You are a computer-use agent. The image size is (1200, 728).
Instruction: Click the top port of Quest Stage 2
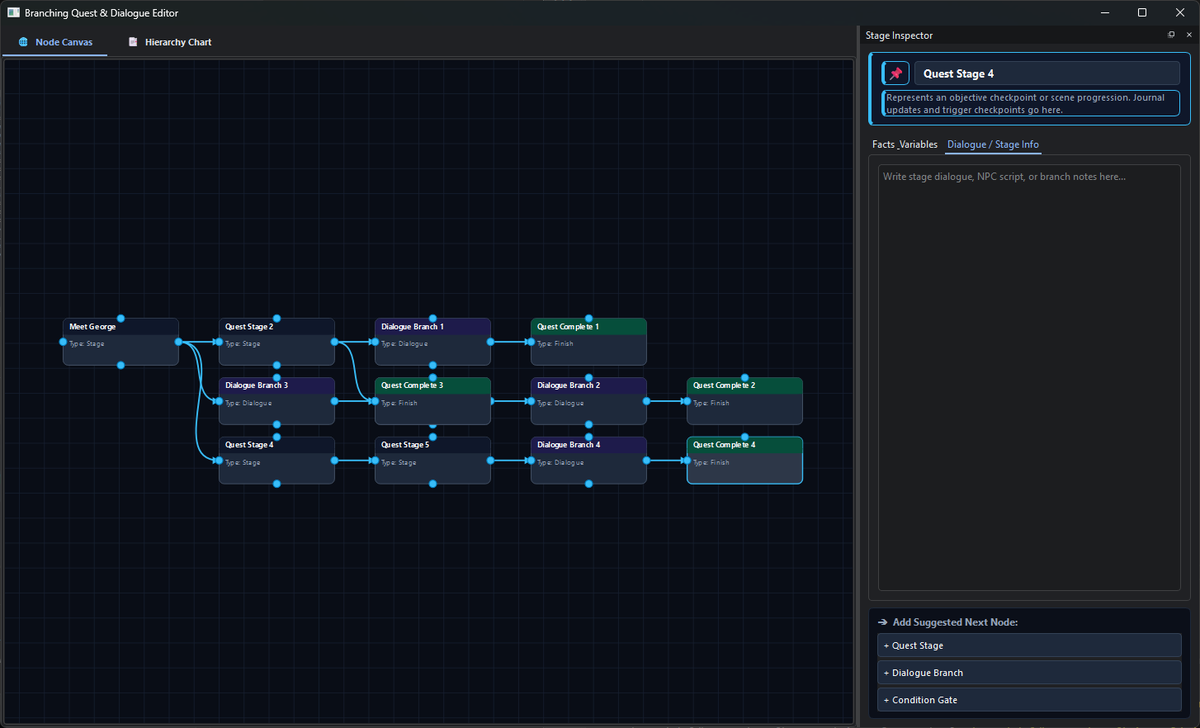(x=277, y=318)
